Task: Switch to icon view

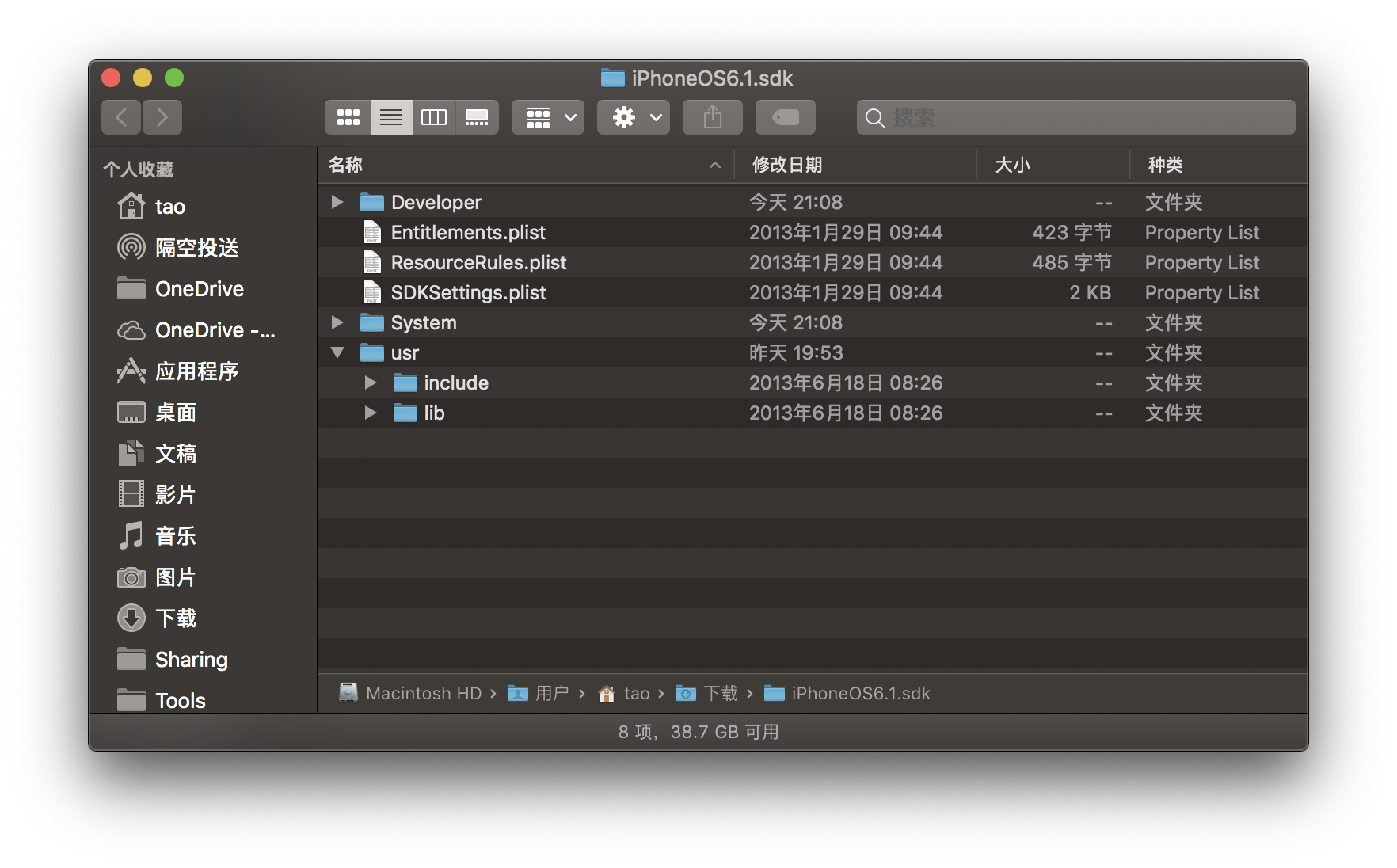Action: [x=348, y=117]
